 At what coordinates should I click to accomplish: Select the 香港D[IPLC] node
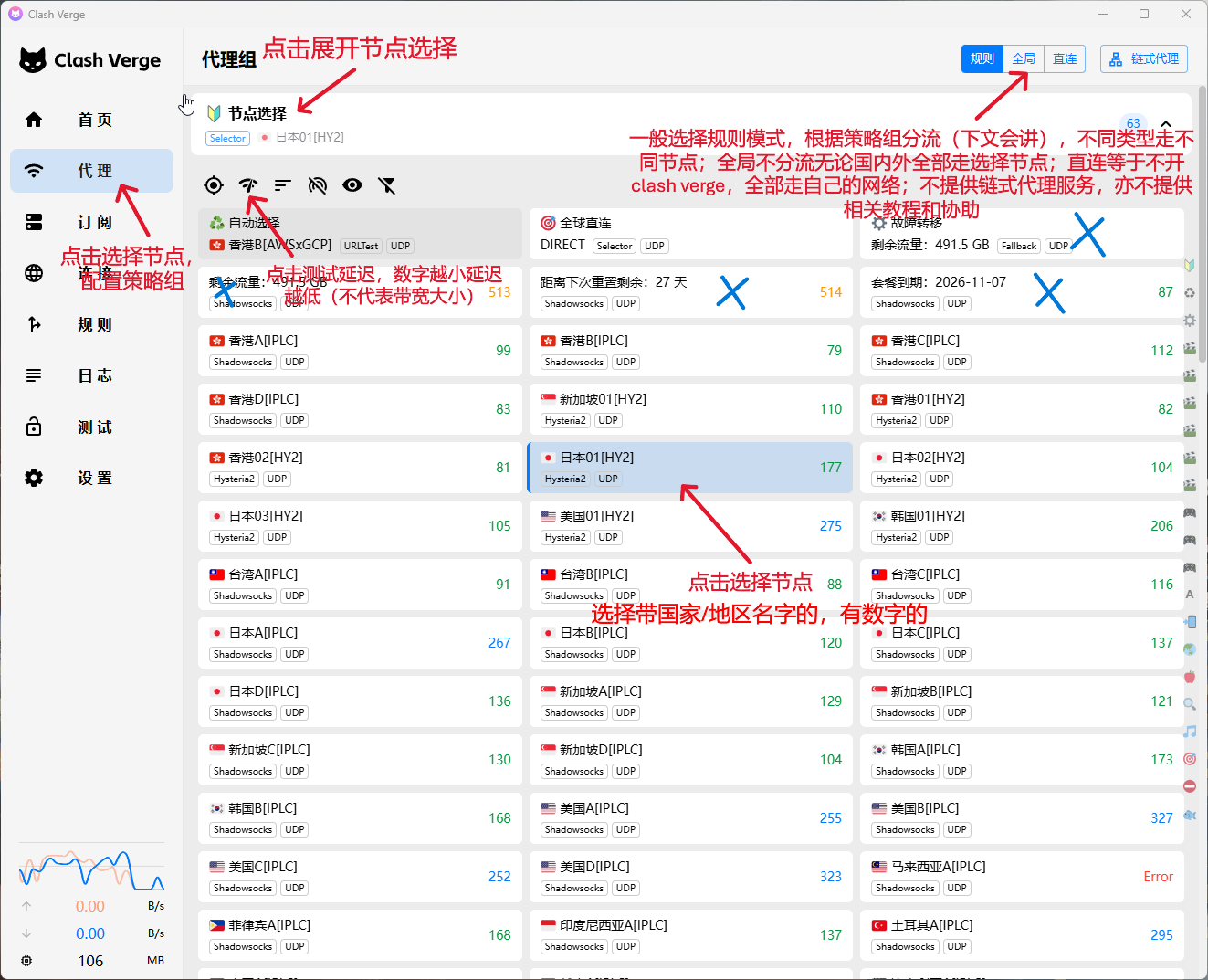click(x=360, y=409)
